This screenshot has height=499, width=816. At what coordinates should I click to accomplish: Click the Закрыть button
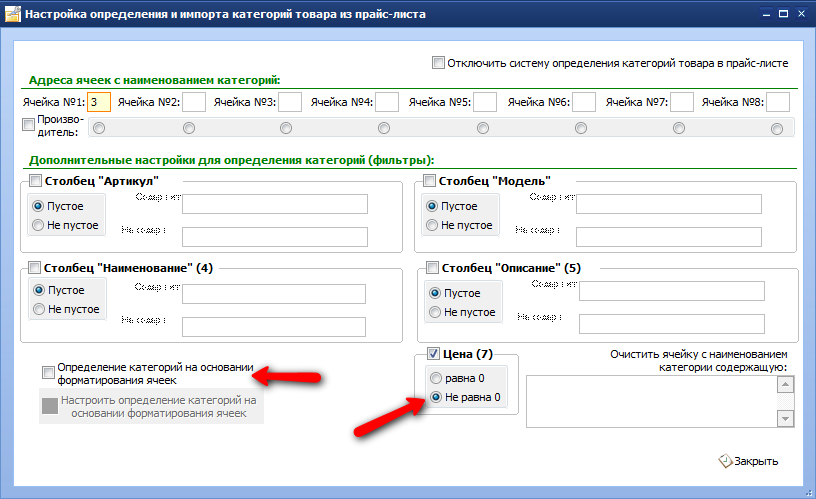tap(748, 461)
